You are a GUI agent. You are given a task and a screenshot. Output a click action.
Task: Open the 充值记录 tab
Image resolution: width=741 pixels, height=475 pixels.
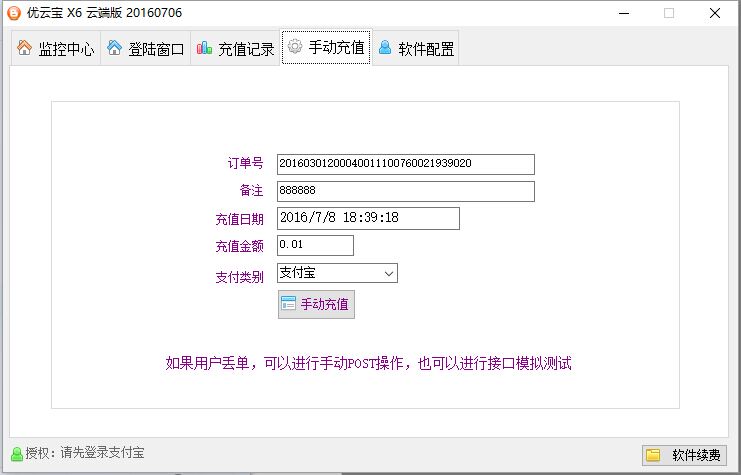[x=235, y=49]
